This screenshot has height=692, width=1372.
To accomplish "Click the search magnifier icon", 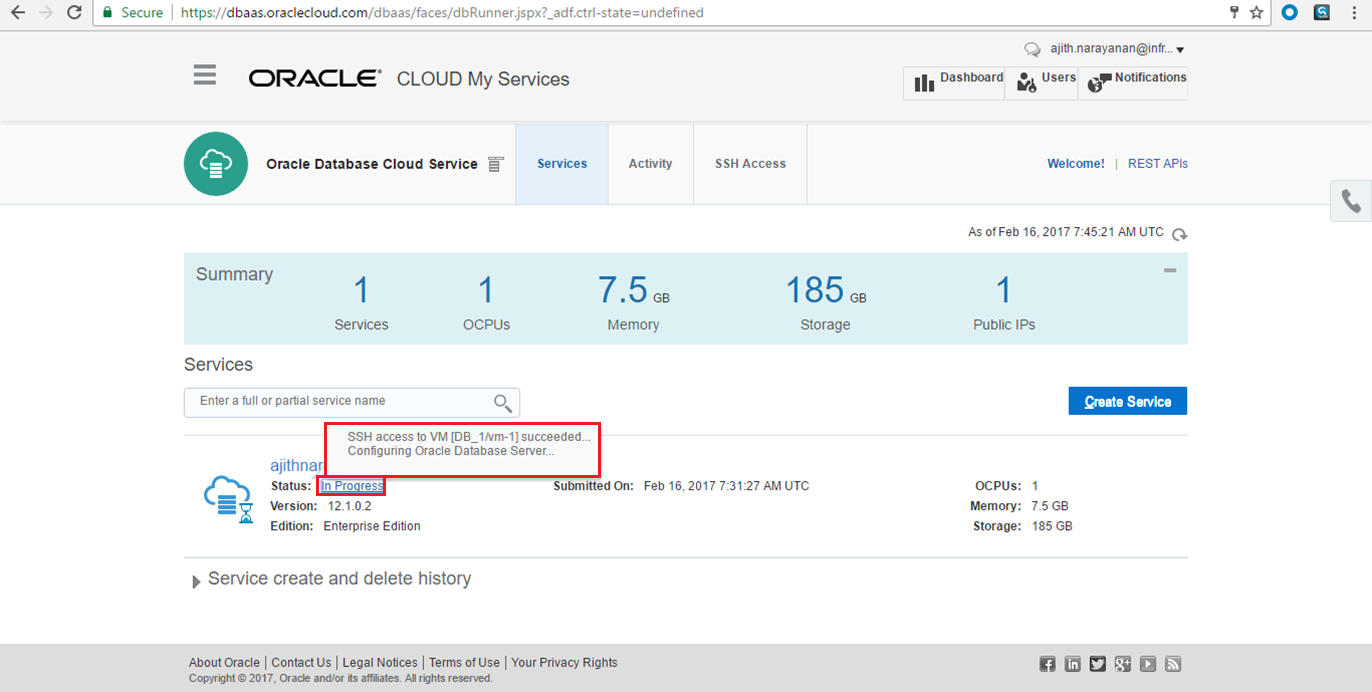I will coord(503,403).
